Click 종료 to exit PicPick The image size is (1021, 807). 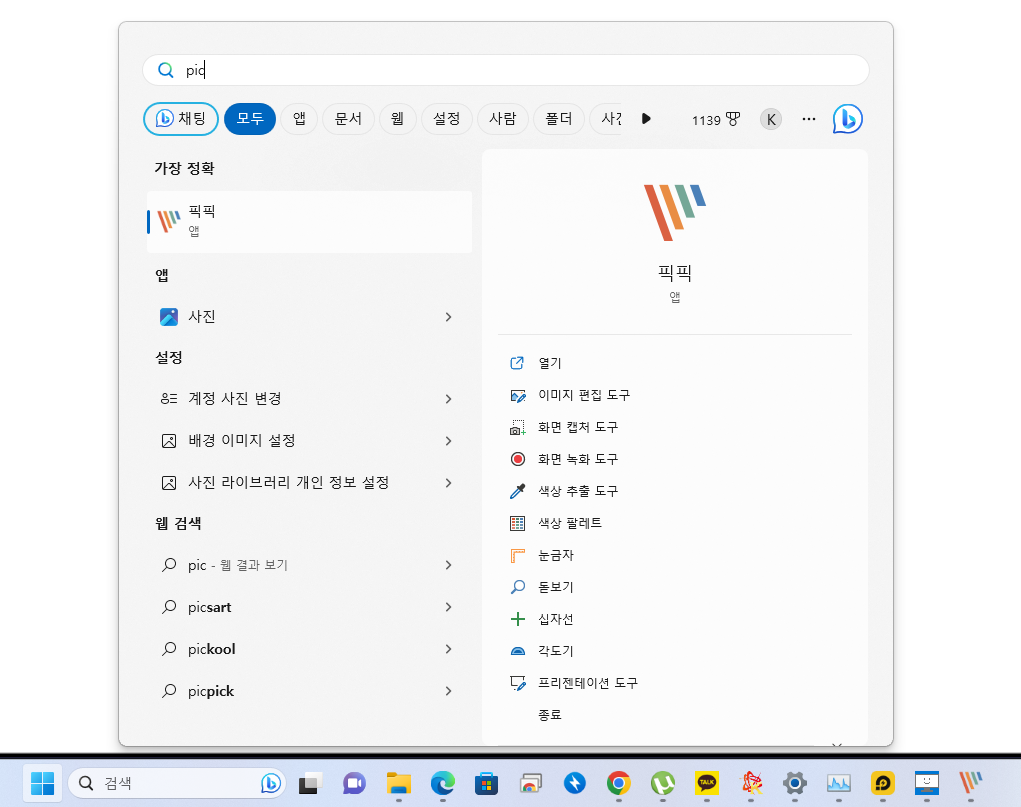[x=550, y=715]
